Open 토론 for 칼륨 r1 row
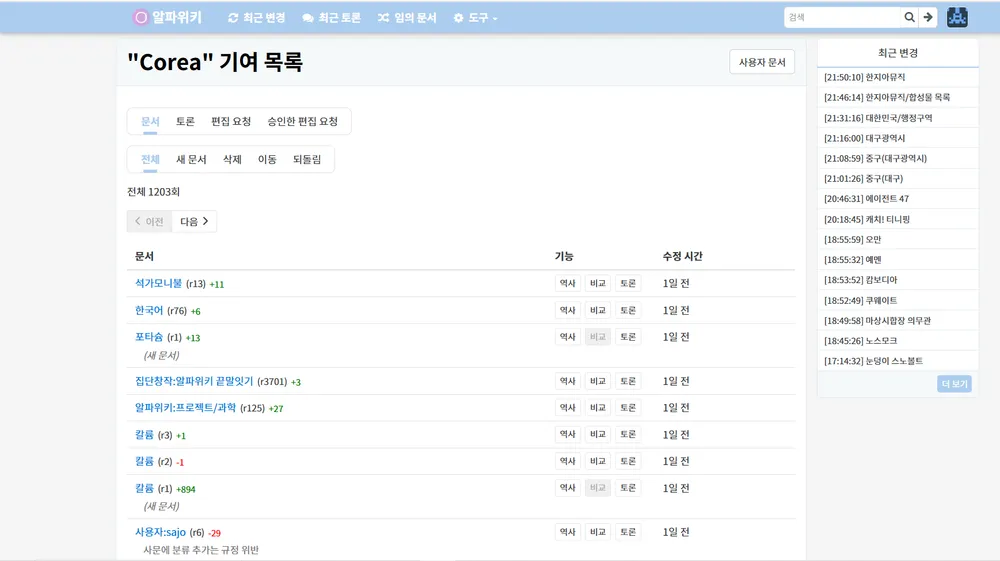Viewport: 1000px width, 561px height. click(x=628, y=488)
